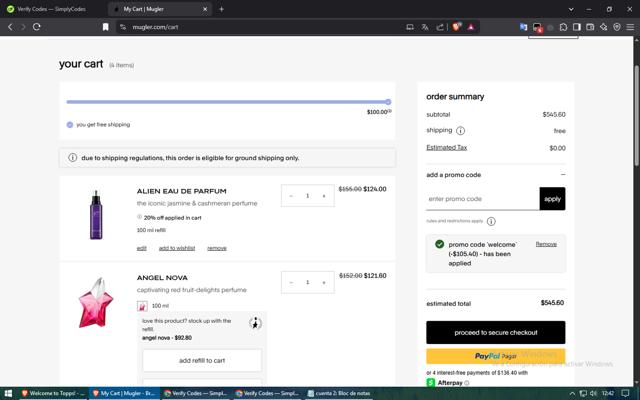Image resolution: width=640 pixels, height=400 pixels.
Task: Toggle the browser sidebar panel icon
Action: click(577, 27)
